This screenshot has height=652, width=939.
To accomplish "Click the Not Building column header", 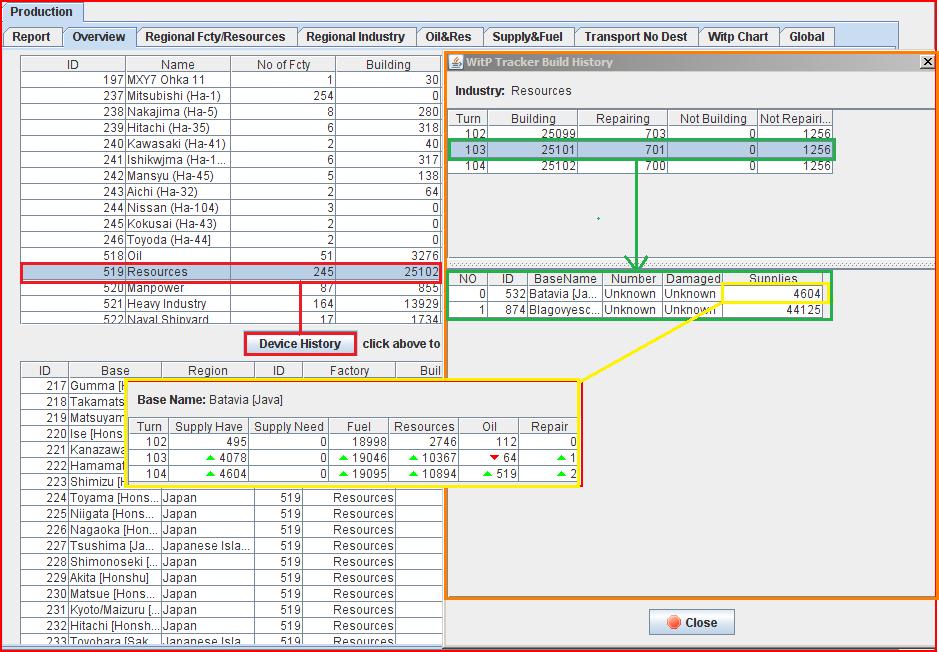I will 713,118.
